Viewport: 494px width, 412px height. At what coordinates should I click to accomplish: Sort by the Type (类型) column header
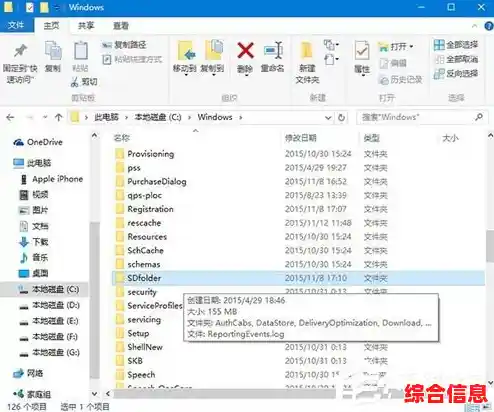click(372, 138)
